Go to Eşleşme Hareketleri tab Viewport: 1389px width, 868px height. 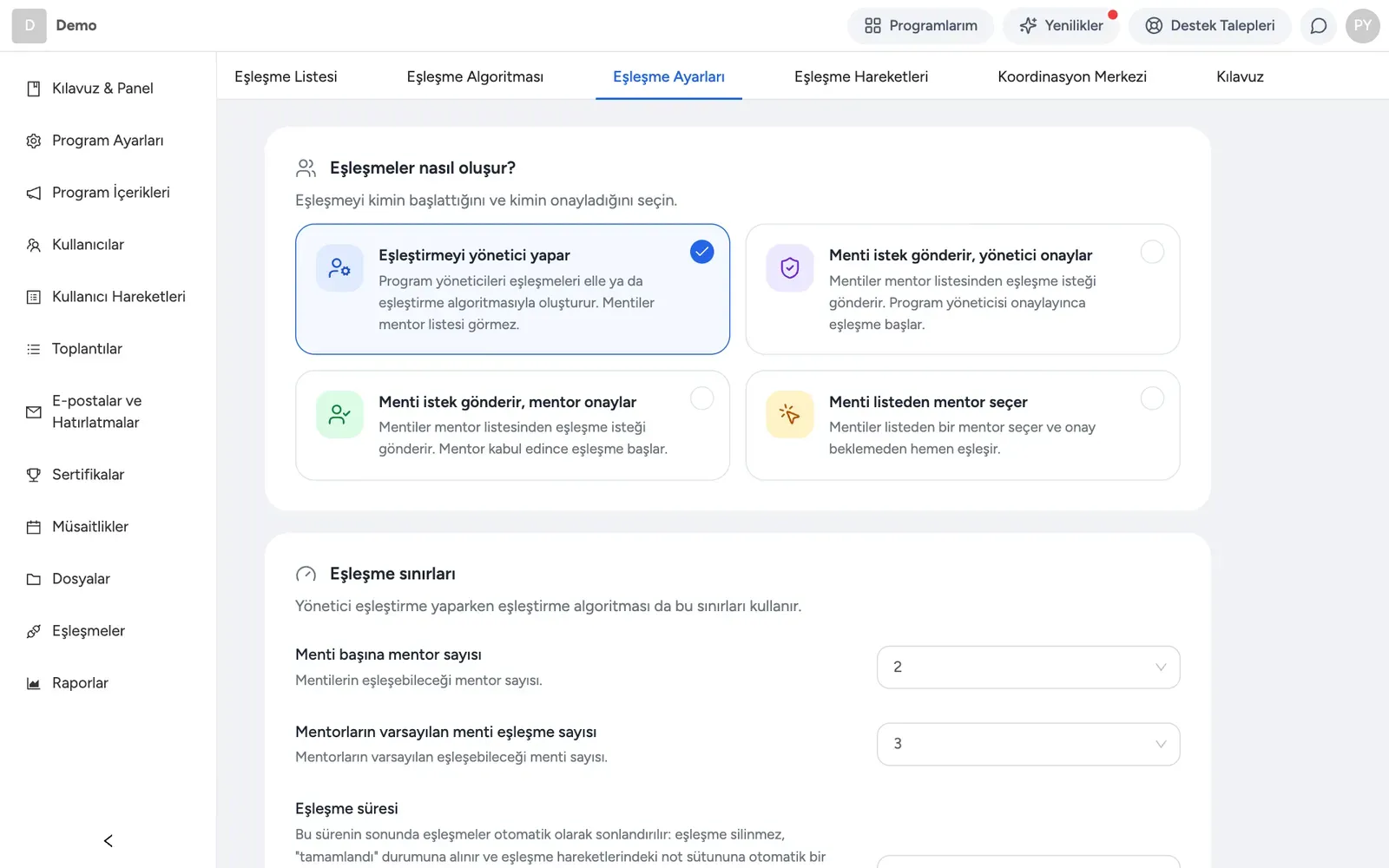click(x=861, y=76)
